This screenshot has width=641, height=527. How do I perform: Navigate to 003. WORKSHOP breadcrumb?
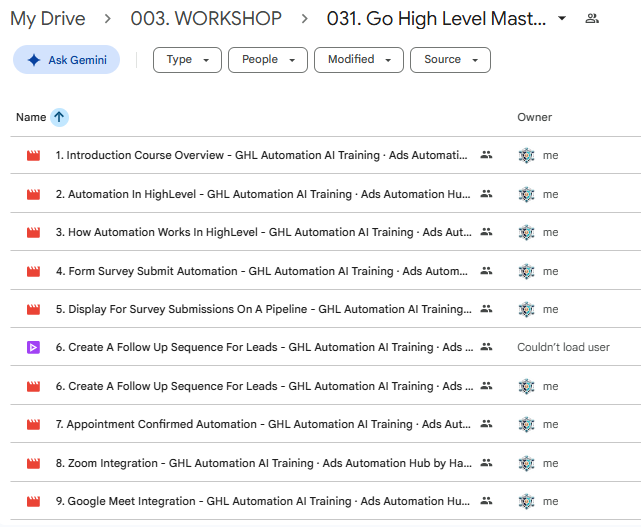click(x=206, y=19)
